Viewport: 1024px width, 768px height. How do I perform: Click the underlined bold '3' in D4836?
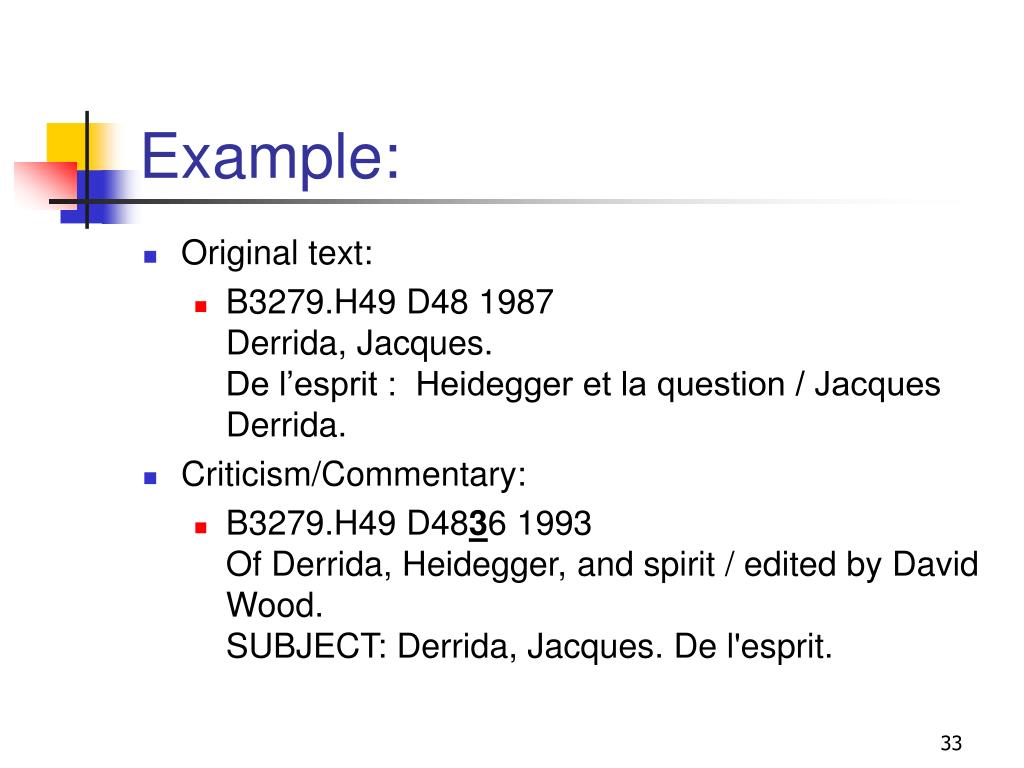coord(478,524)
